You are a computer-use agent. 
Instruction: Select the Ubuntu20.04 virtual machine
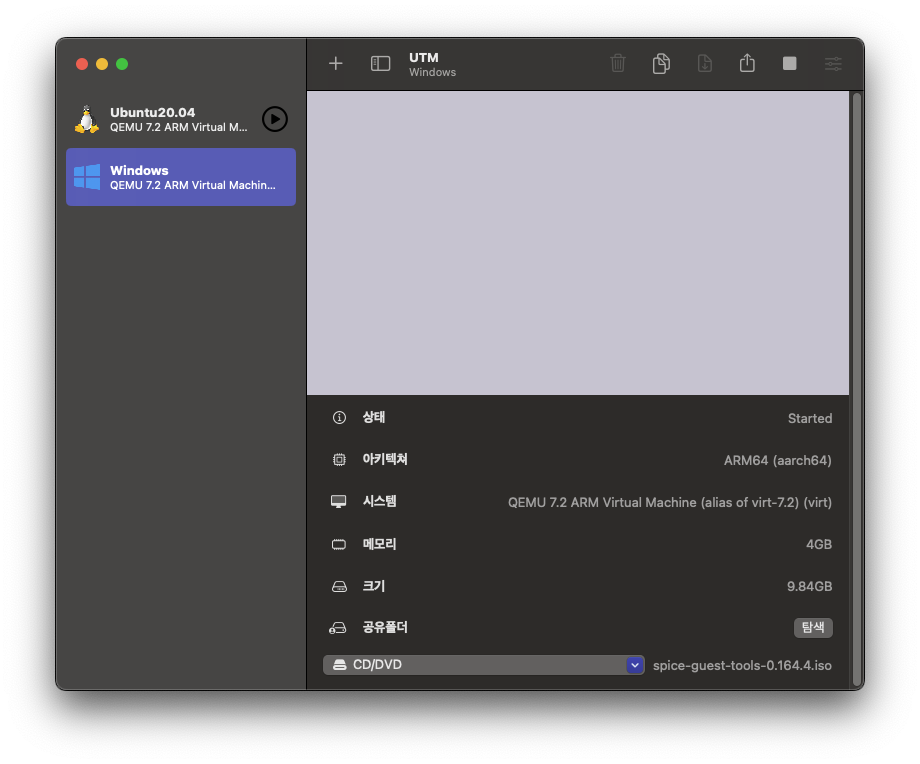coord(181,119)
